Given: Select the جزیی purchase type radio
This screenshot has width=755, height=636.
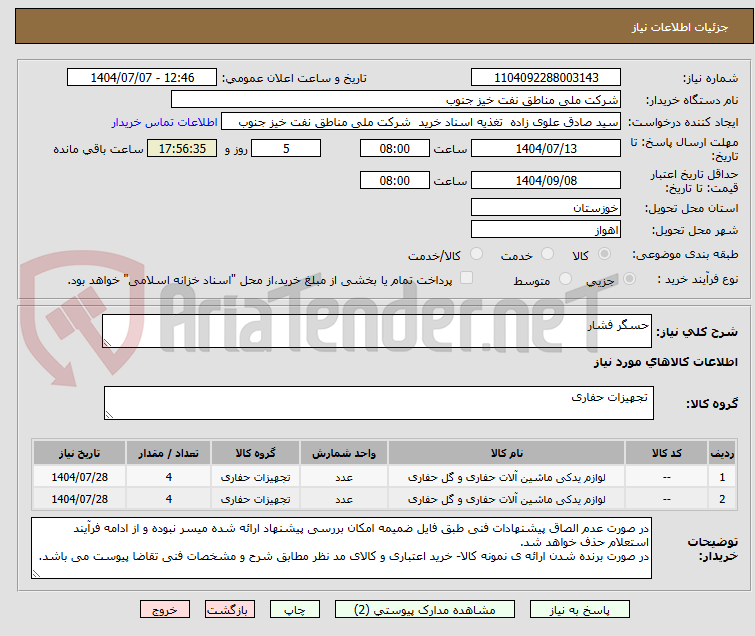Looking at the screenshot, I should [629, 279].
